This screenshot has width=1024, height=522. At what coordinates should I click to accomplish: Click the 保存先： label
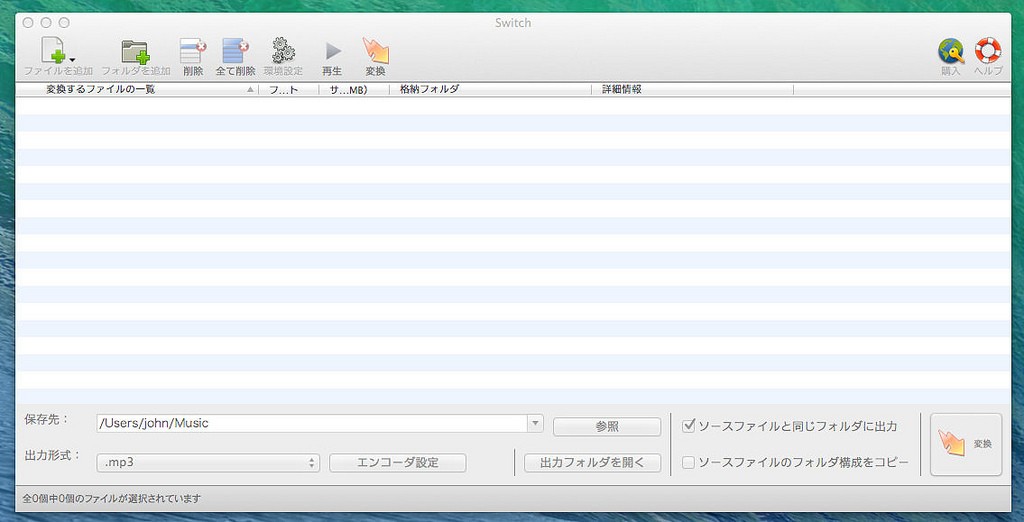[x=46, y=419]
